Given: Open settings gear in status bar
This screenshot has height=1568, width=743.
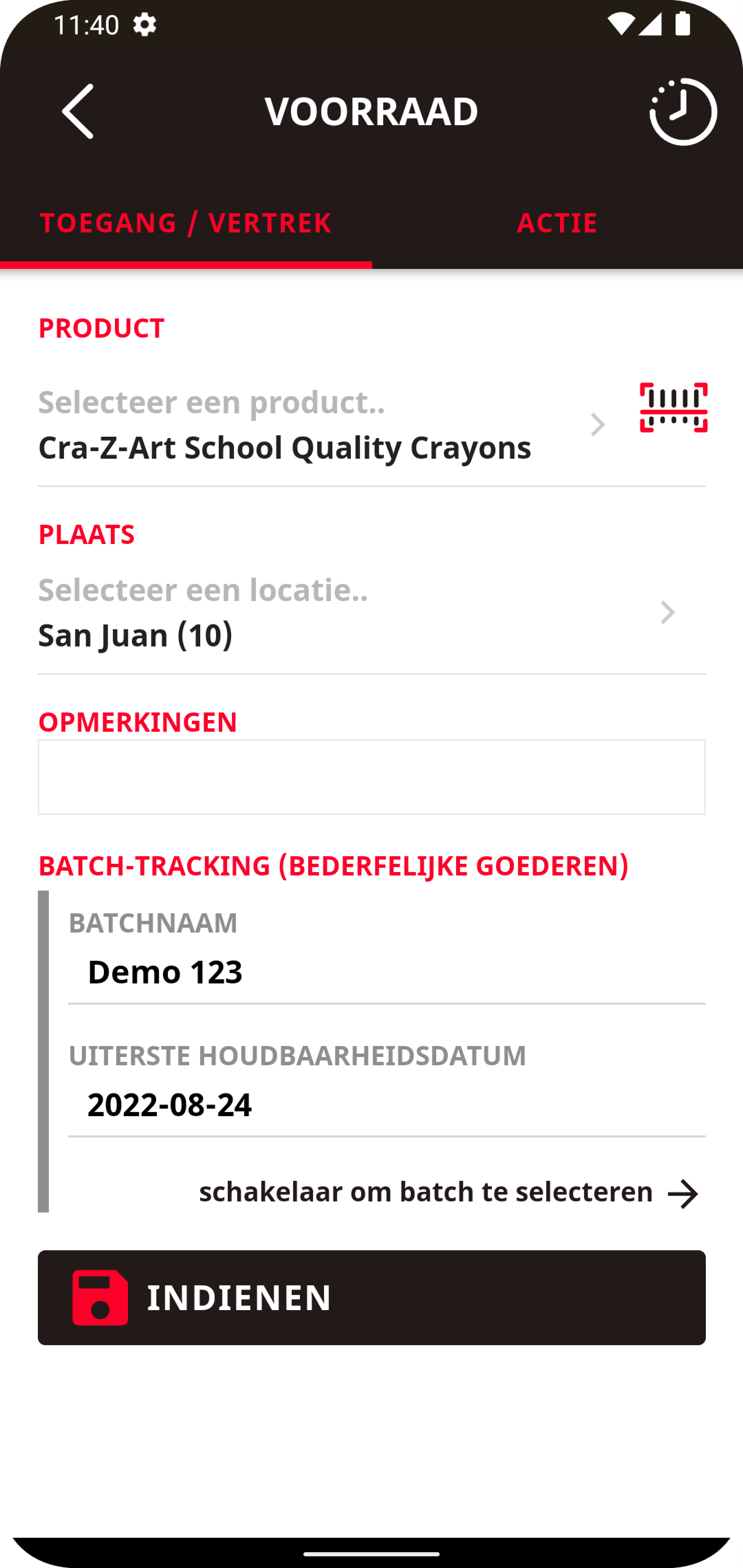Looking at the screenshot, I should coord(144,25).
